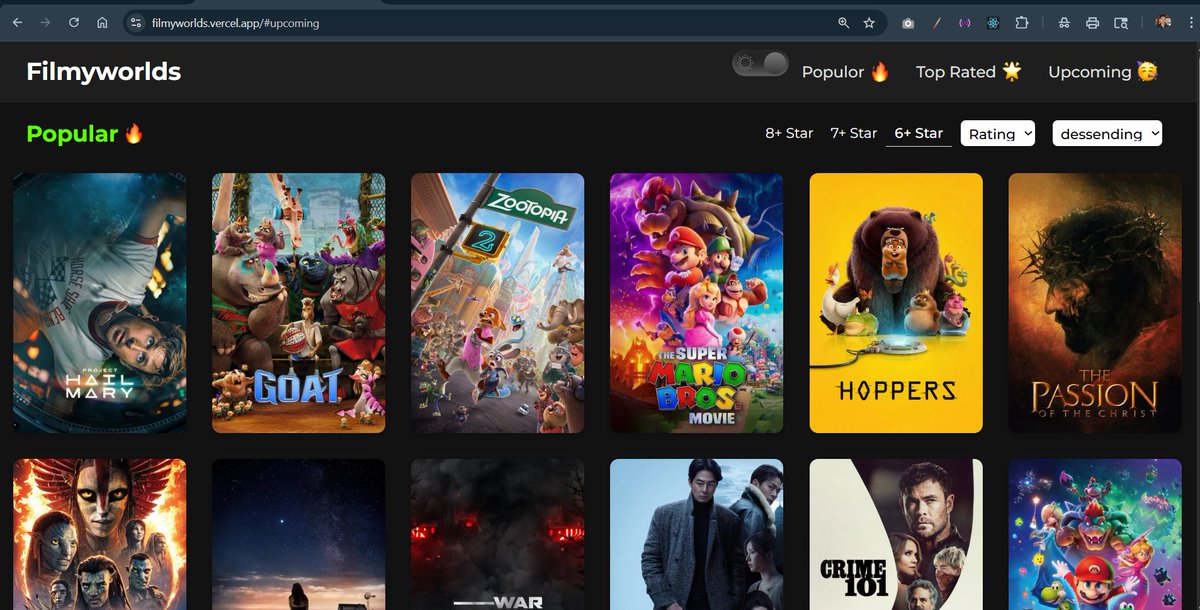Bookmark this page with the star icon
This screenshot has height=610, width=1200.
pos(869,22)
